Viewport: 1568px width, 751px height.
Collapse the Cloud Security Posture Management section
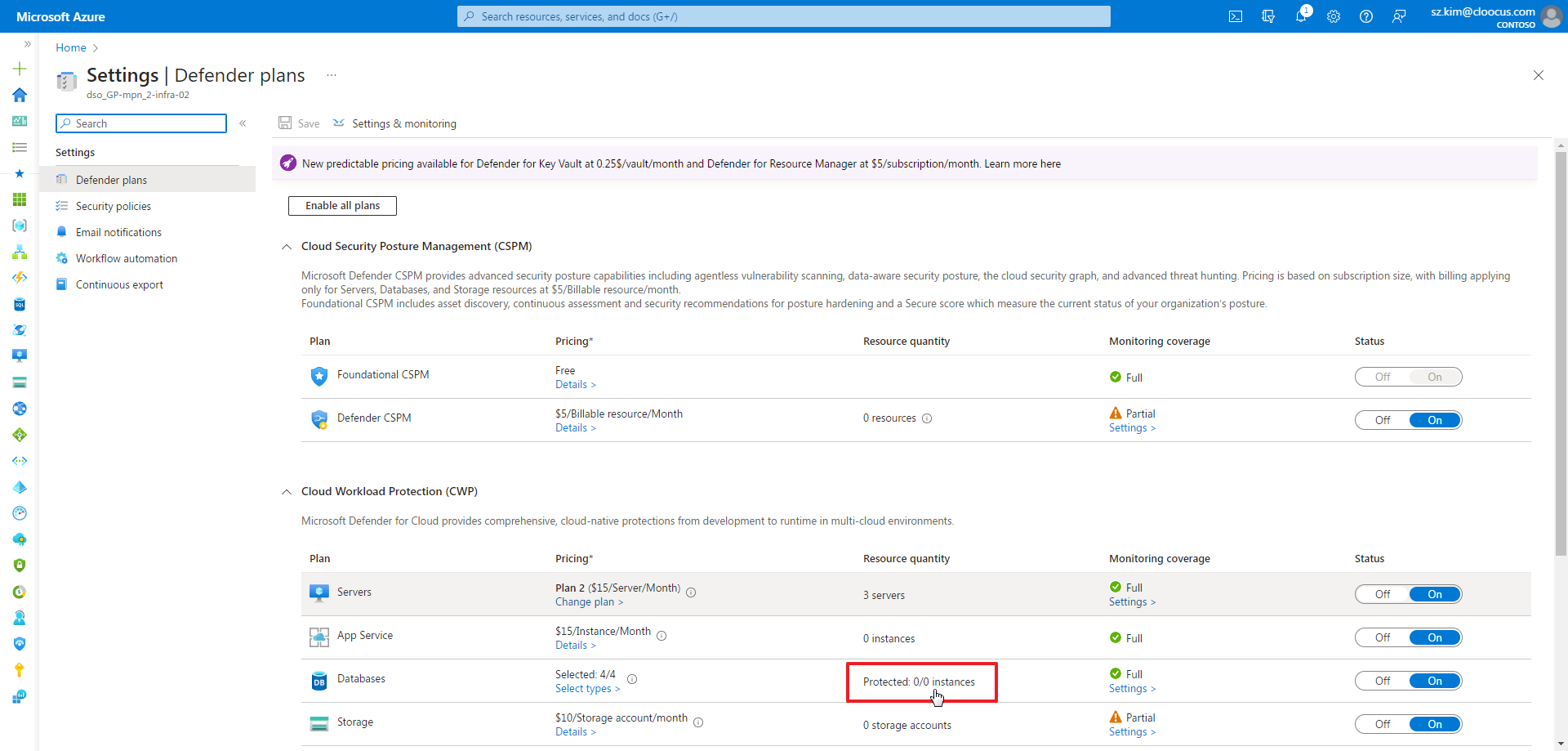coord(287,247)
